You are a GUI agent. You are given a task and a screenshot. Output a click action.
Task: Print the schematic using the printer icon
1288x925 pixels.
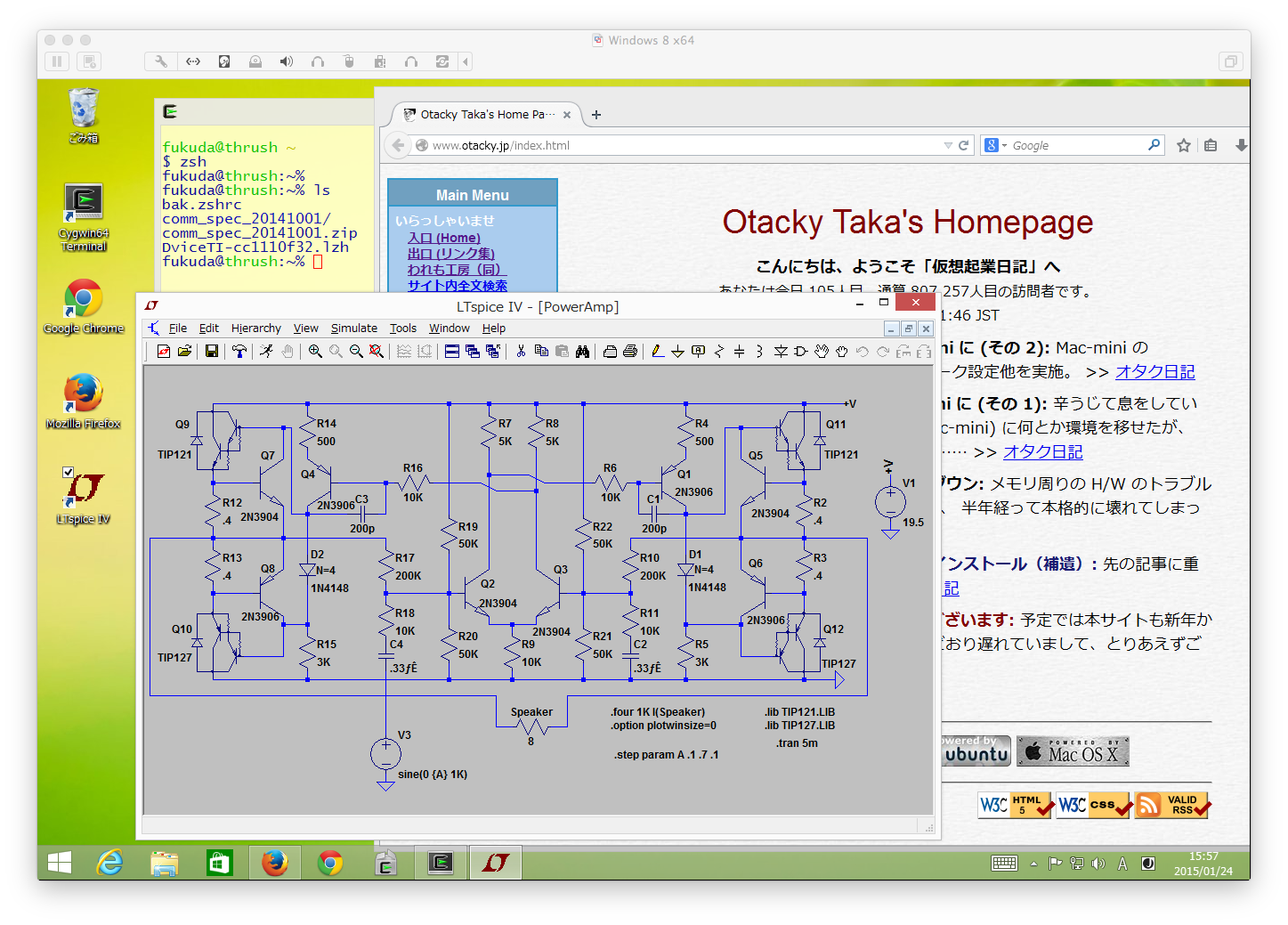coord(630,352)
